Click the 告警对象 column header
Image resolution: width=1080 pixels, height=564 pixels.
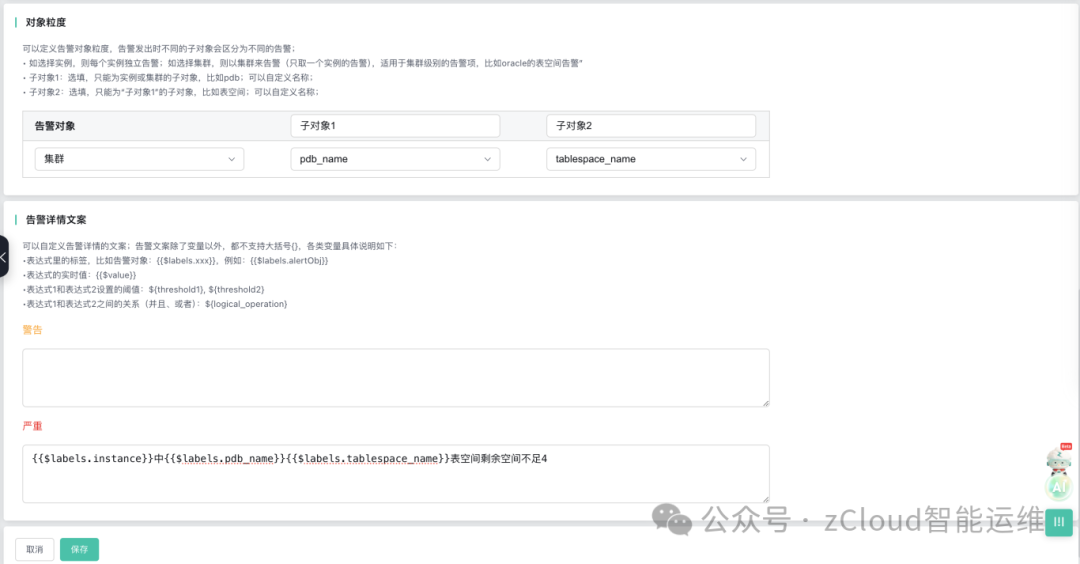(x=55, y=126)
